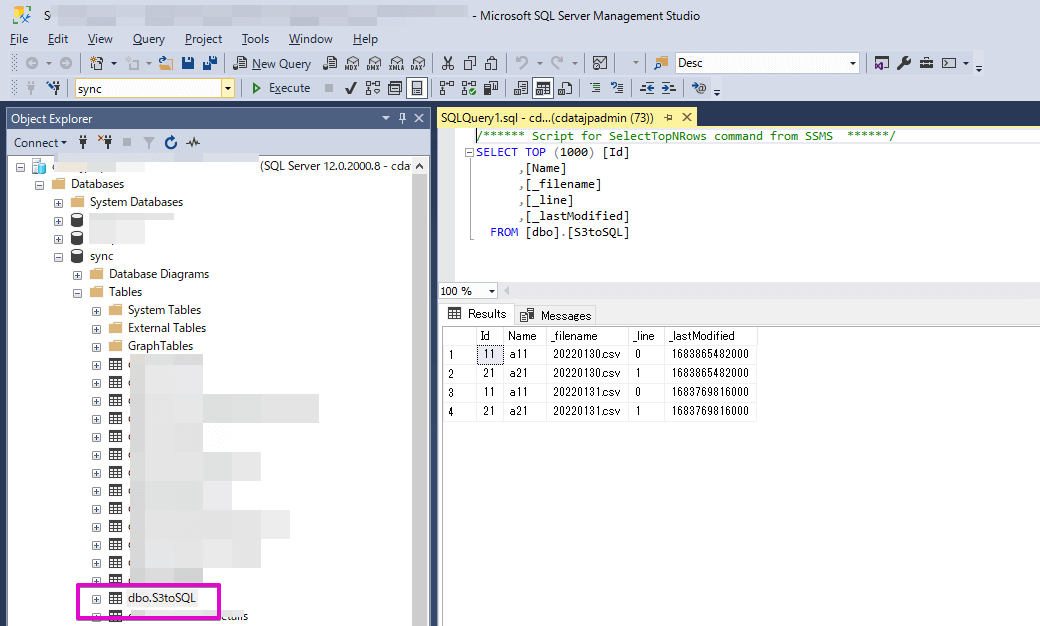Screen dimensions: 1040x626
Task: Open Activity Monitor in Object Explorer
Action: click(x=193, y=143)
